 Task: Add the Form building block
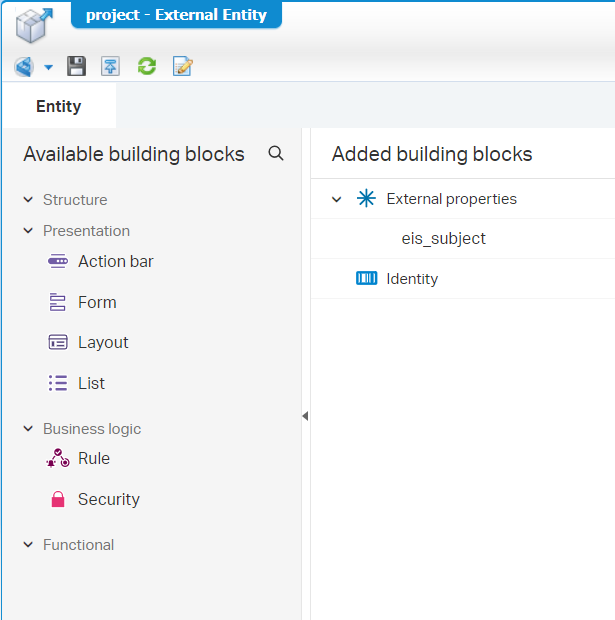pyautogui.click(x=97, y=302)
